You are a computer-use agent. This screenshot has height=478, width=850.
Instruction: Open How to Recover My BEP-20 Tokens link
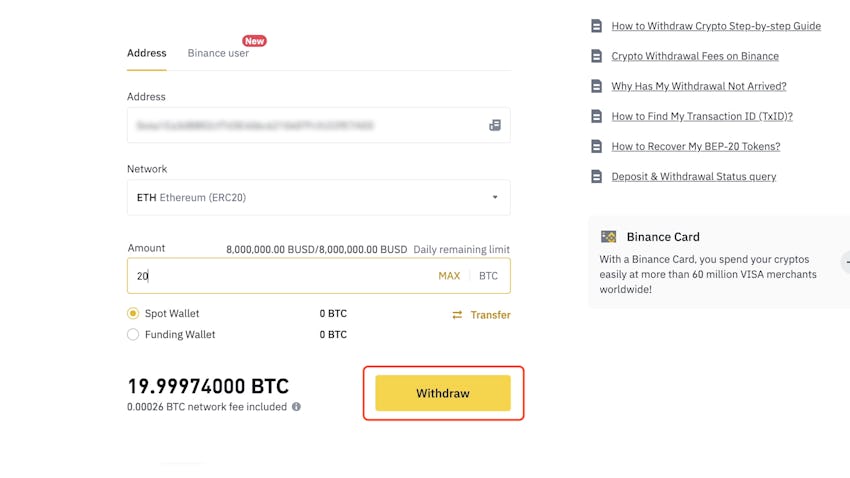click(696, 146)
